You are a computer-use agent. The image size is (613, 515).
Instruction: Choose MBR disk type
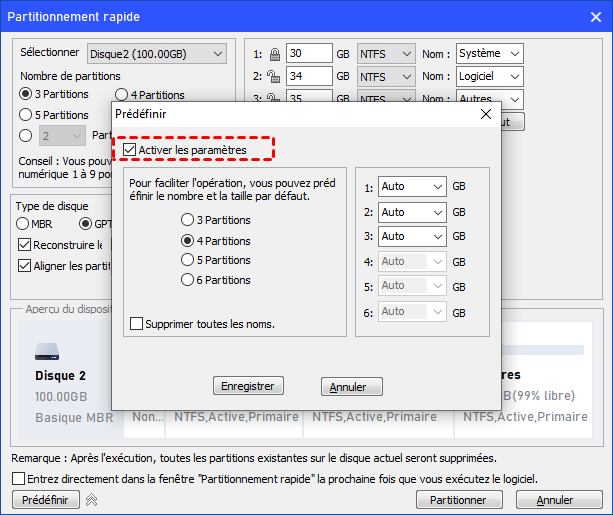coord(23,224)
